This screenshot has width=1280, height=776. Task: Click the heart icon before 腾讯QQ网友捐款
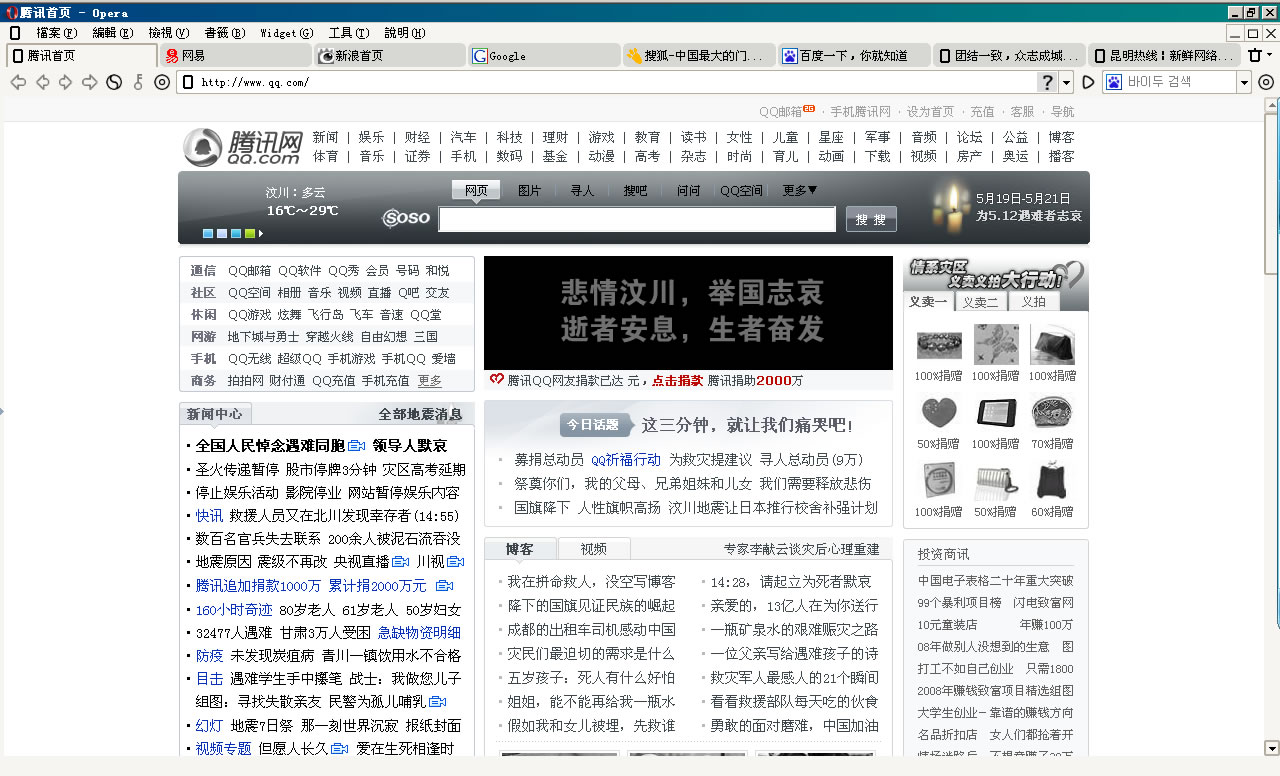coord(496,379)
